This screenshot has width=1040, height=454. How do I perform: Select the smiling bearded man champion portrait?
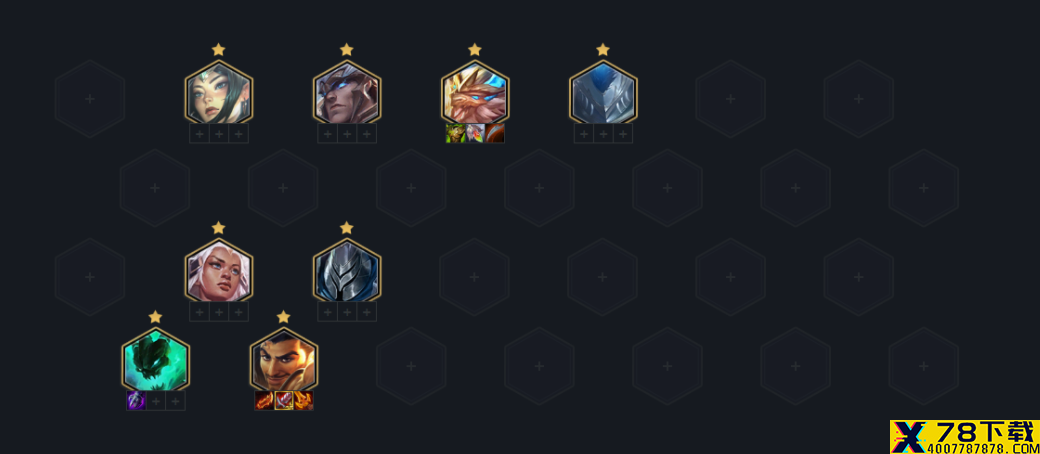(x=283, y=360)
